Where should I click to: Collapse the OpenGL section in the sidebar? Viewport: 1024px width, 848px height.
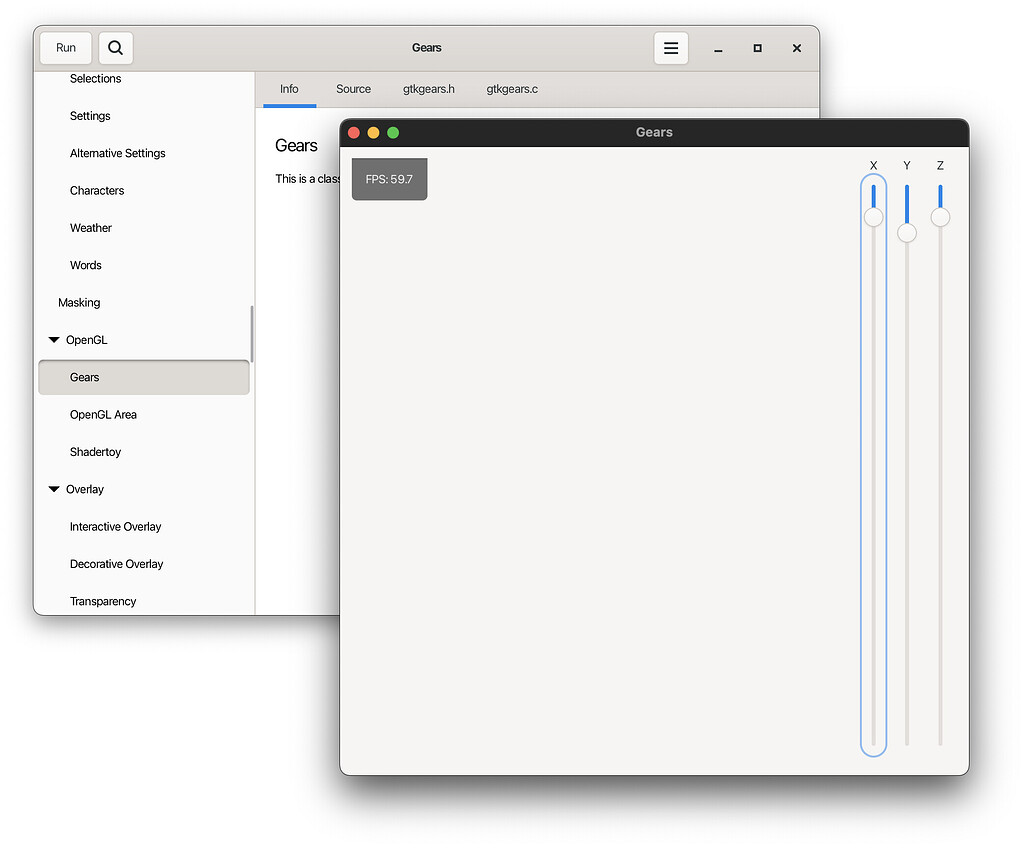pyautogui.click(x=55, y=339)
